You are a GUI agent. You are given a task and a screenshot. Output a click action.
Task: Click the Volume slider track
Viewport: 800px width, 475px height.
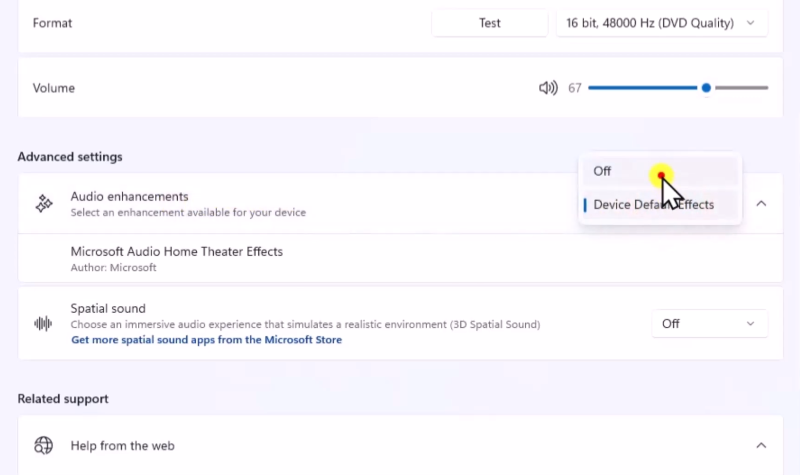678,88
